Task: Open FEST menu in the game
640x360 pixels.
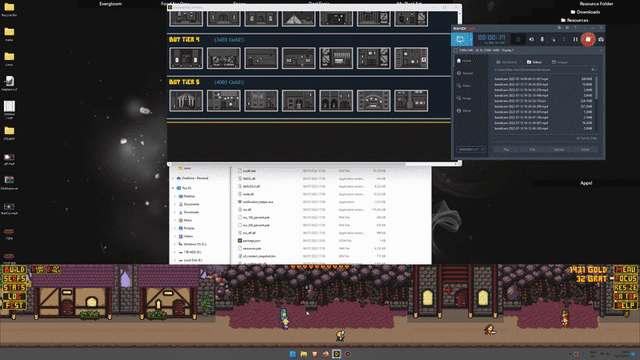Action: (14, 305)
